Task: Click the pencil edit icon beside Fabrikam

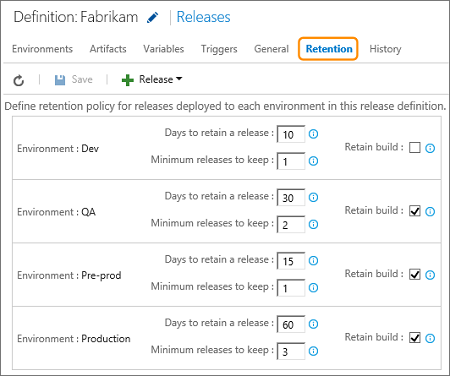Action: click(x=153, y=17)
